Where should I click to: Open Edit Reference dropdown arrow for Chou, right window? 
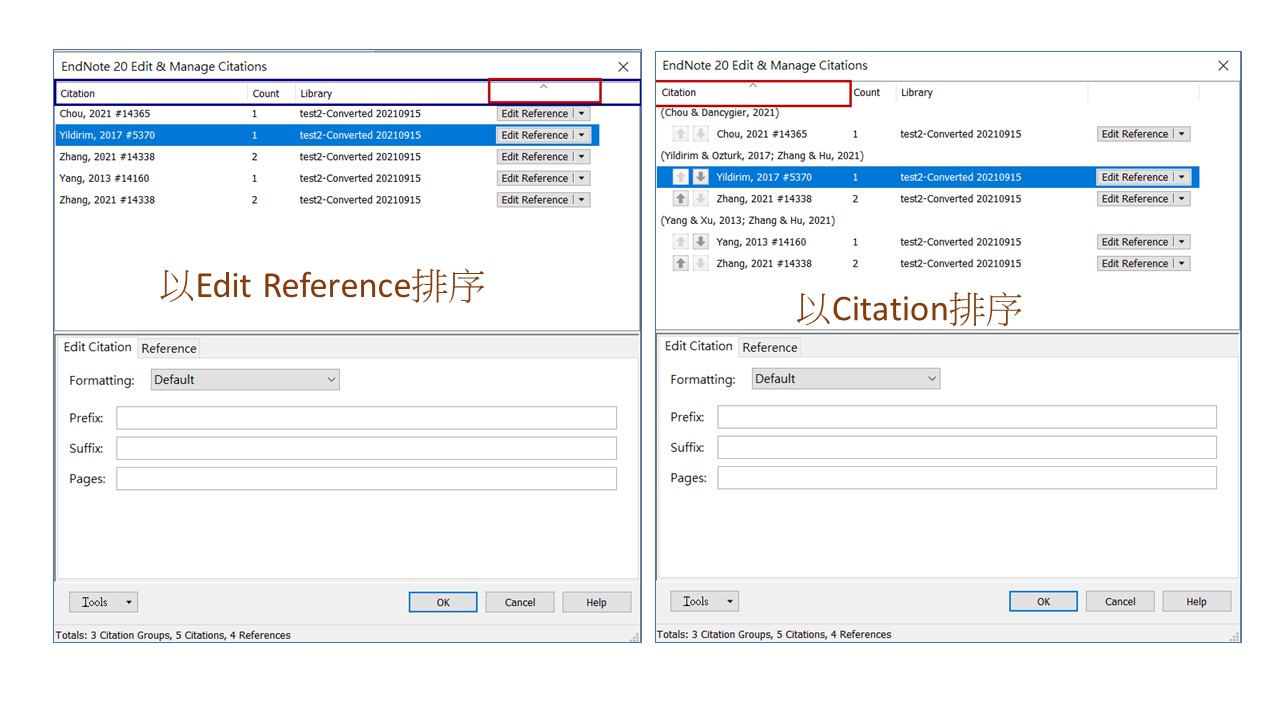click(x=1182, y=134)
